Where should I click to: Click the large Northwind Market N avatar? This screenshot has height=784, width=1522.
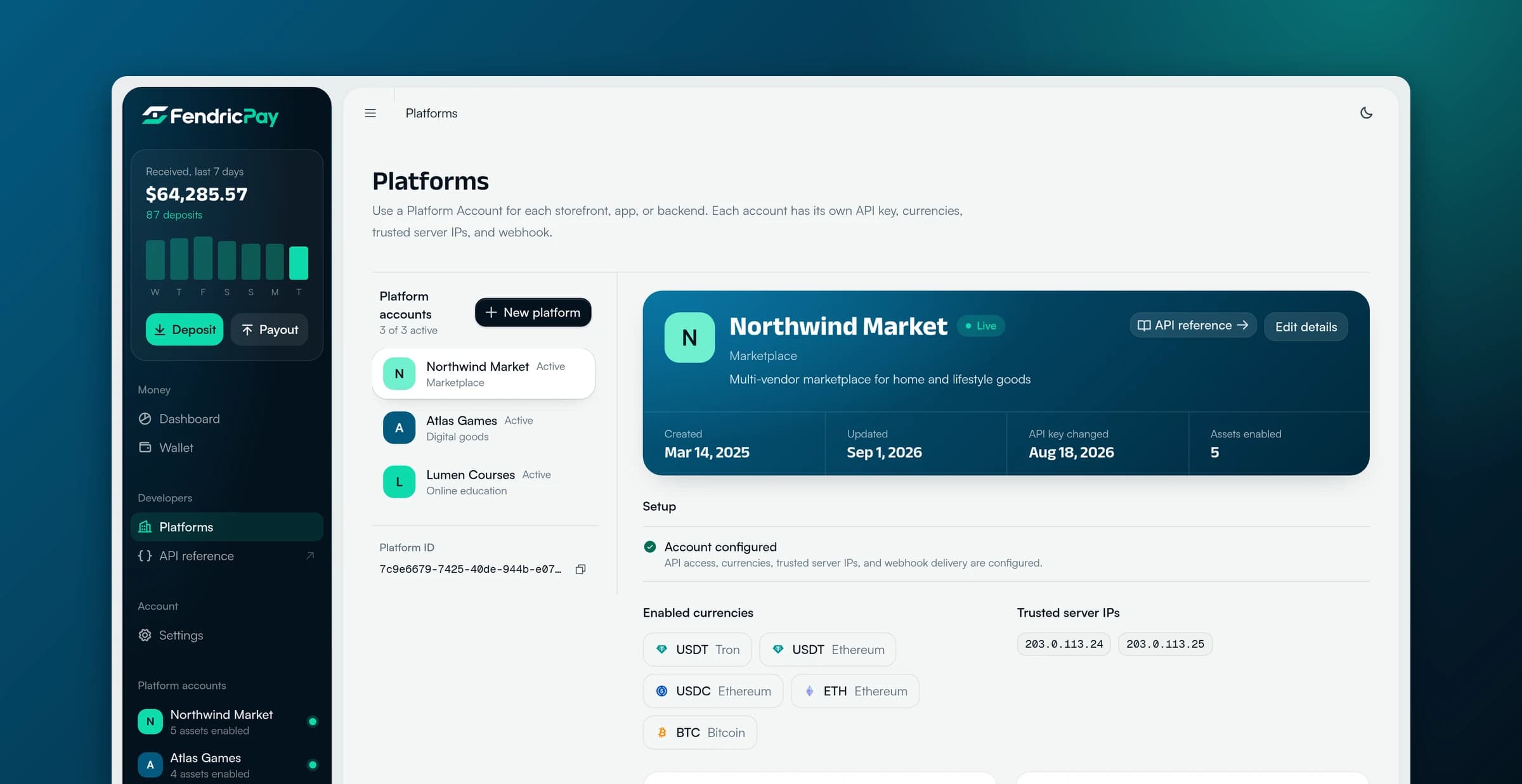pyautogui.click(x=689, y=338)
